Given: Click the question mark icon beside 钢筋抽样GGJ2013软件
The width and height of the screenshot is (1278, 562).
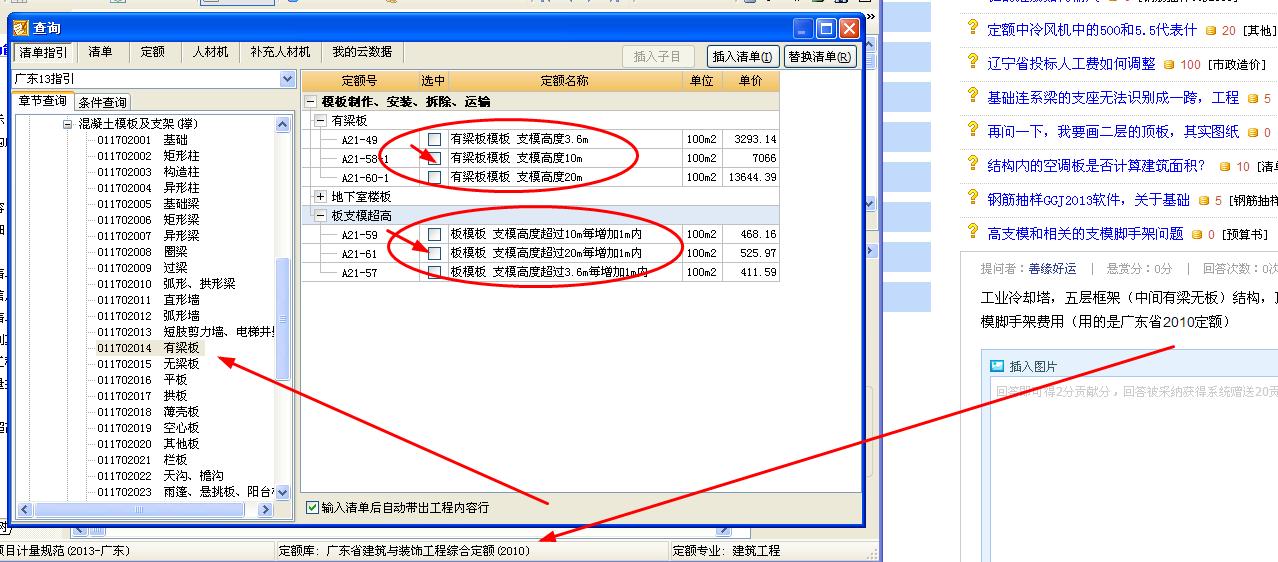Looking at the screenshot, I should (x=972, y=198).
